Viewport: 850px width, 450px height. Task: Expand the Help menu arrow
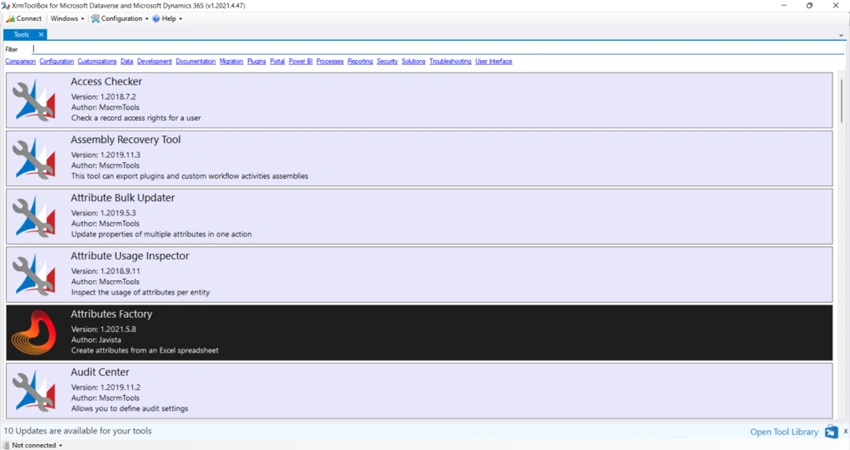point(181,19)
